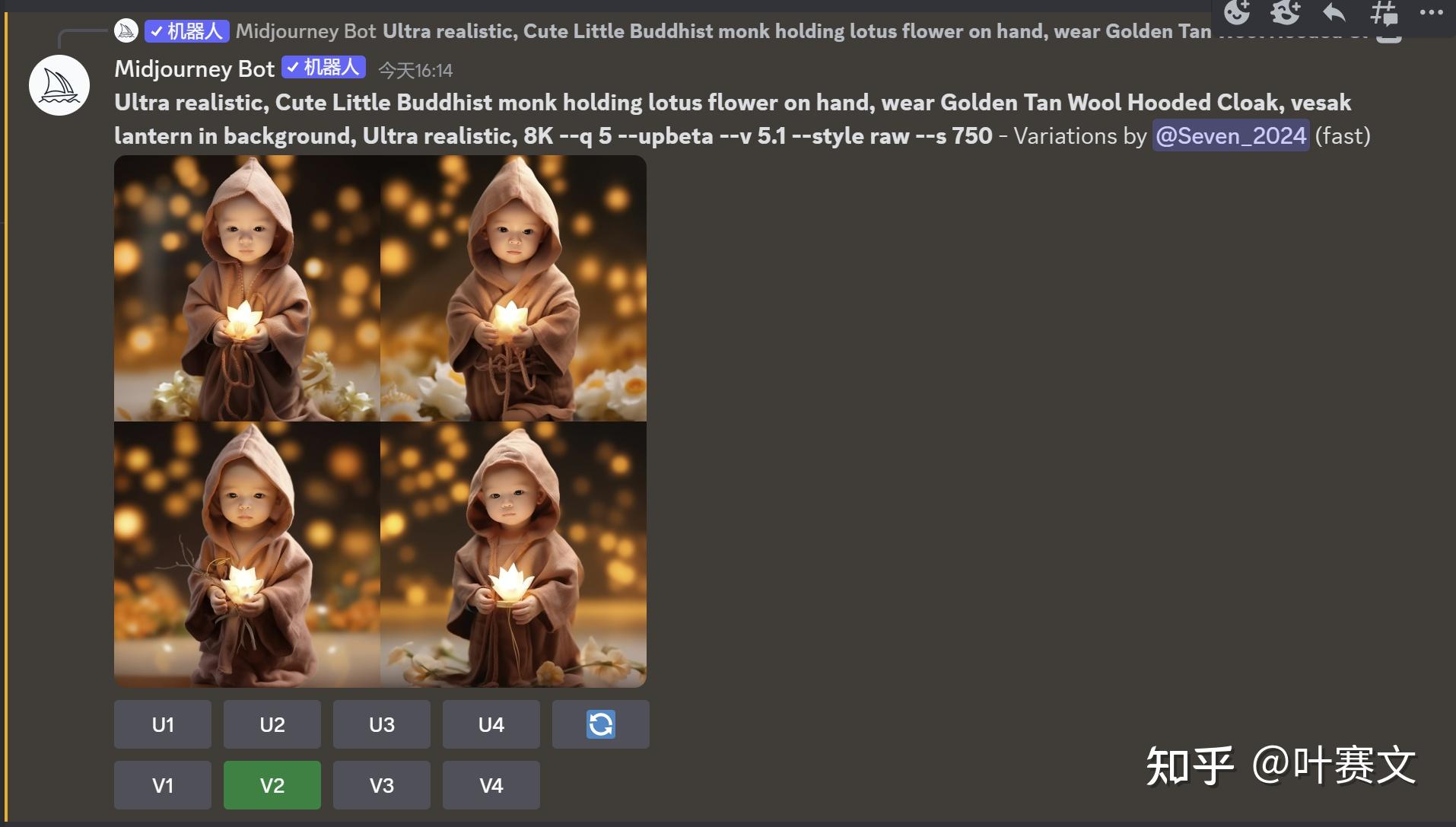Upscale the first image with U1
1456x827 pixels.
(x=163, y=724)
